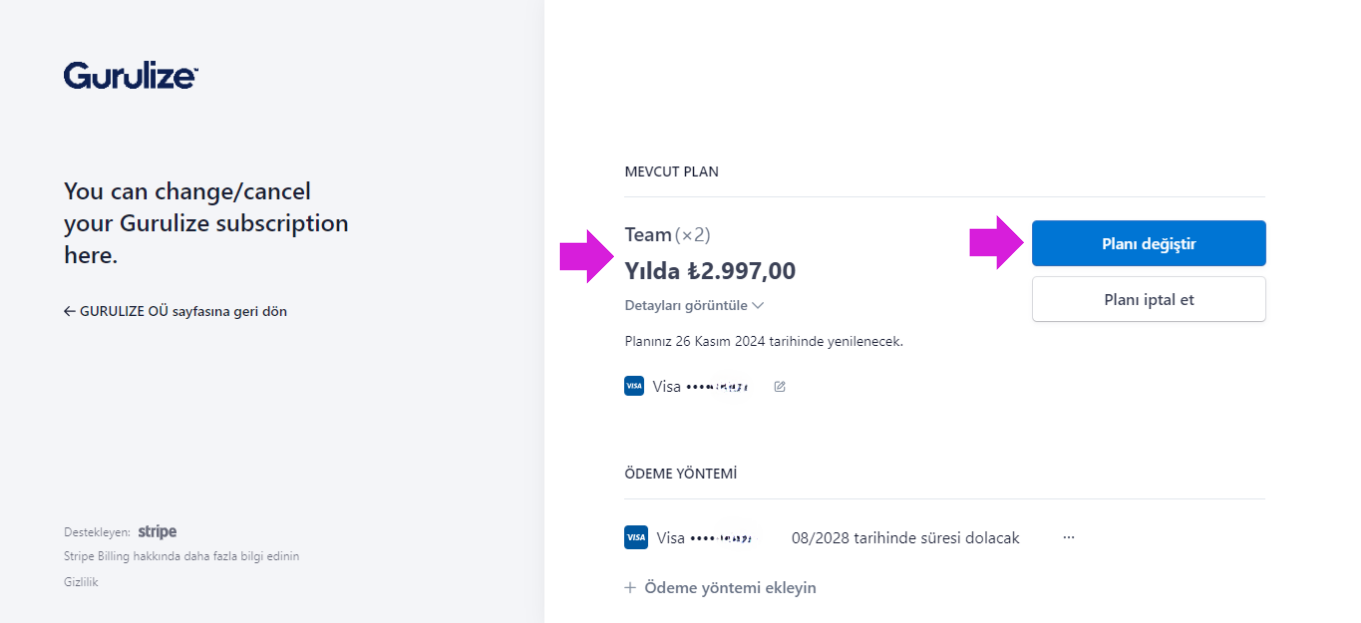
Task: Click the Yılda ₺2.997,00 price text
Action: coord(710,271)
